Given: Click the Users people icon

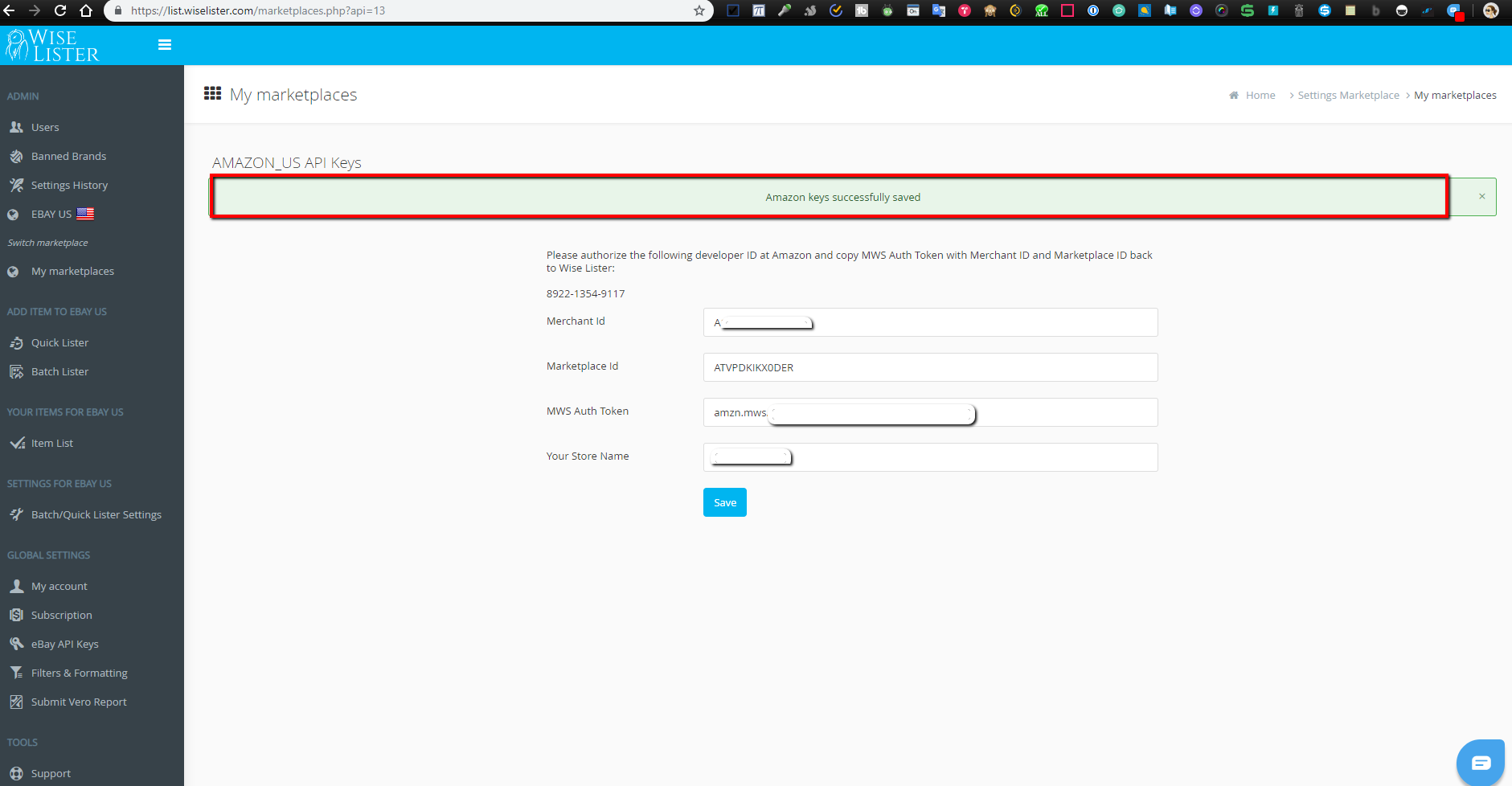Looking at the screenshot, I should click(16, 127).
